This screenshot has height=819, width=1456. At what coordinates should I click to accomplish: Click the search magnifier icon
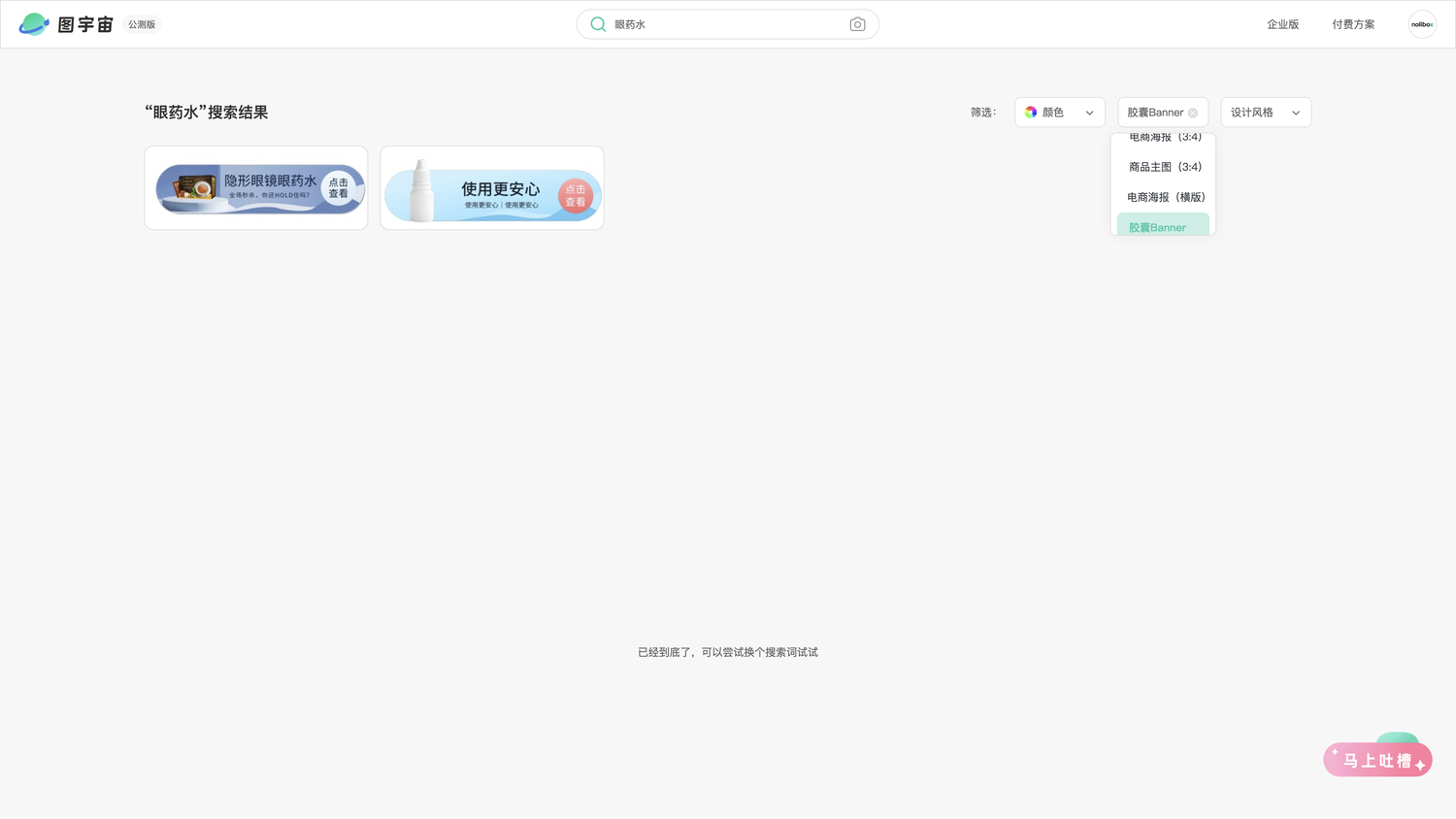(x=598, y=24)
